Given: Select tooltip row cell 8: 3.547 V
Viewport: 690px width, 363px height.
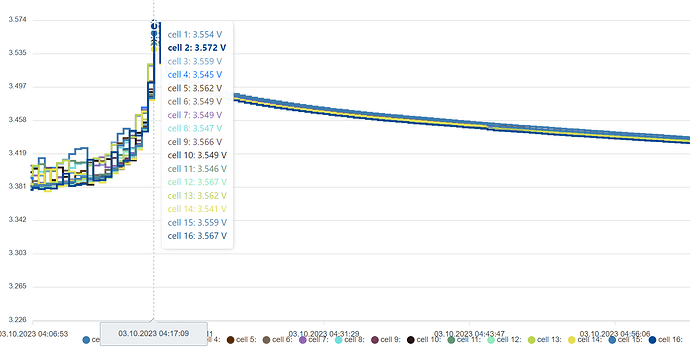Looking at the screenshot, I should pos(195,128).
